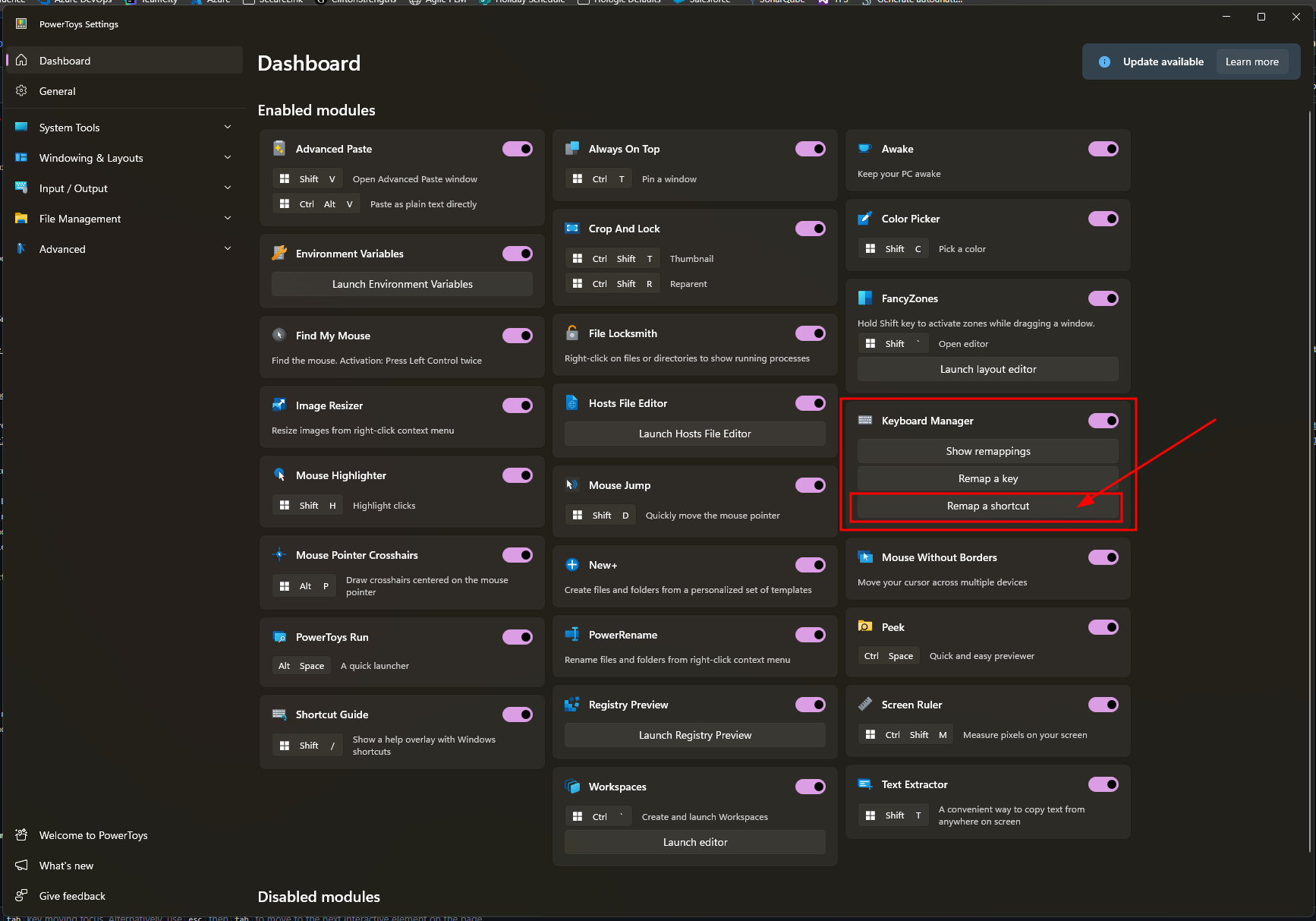Click the Awake coffee cup icon
The image size is (1316, 921).
point(865,149)
